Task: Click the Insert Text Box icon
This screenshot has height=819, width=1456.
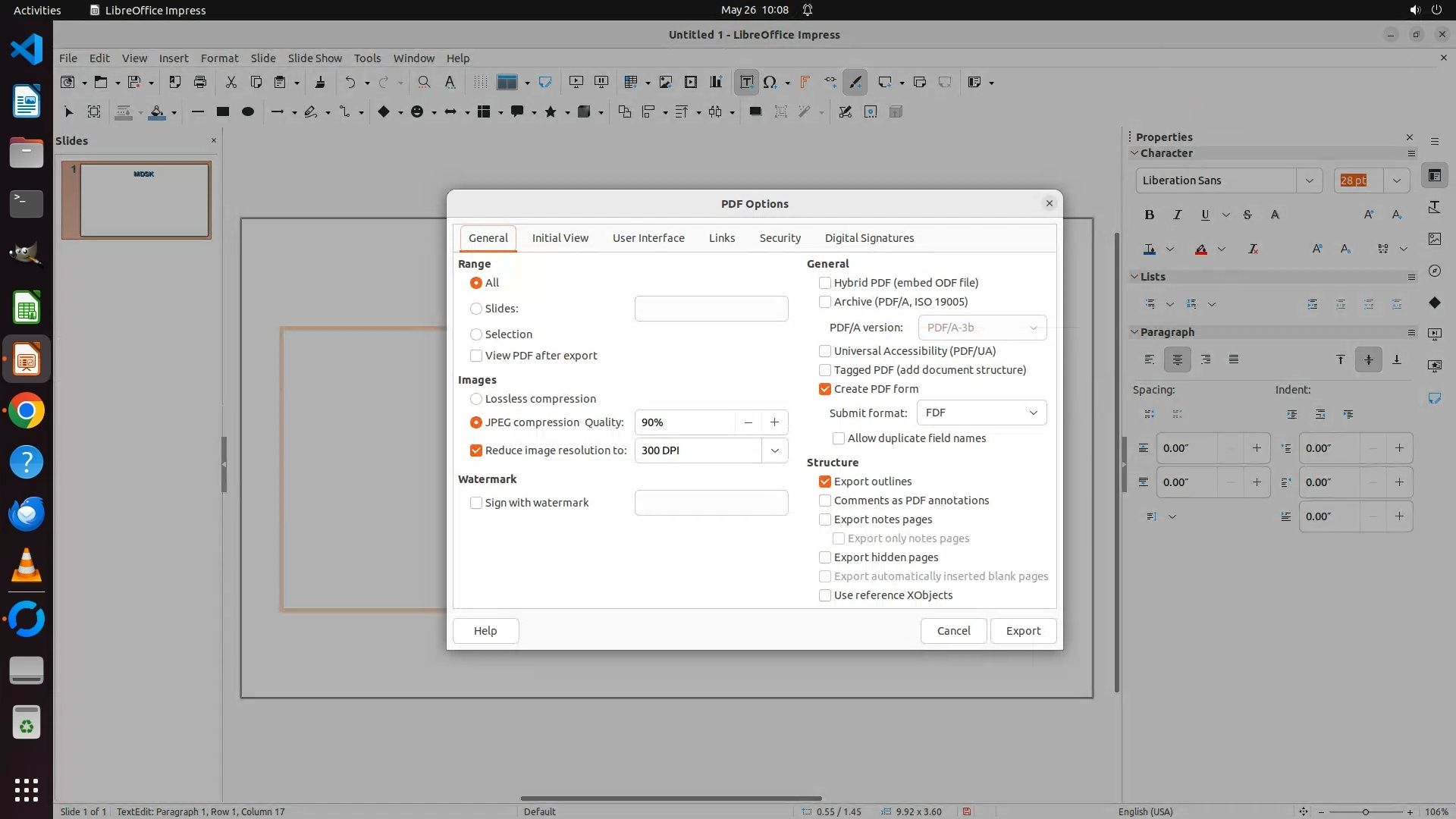Action: (x=746, y=82)
